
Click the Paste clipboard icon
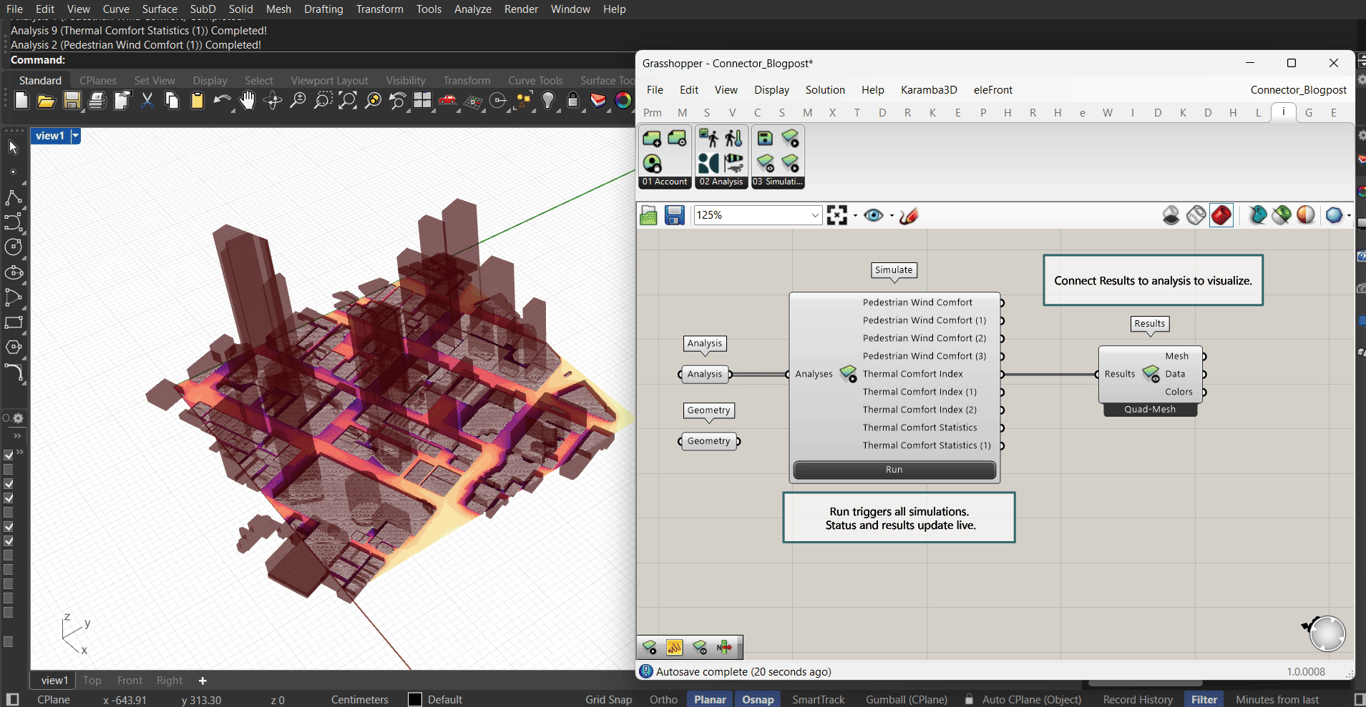click(197, 101)
